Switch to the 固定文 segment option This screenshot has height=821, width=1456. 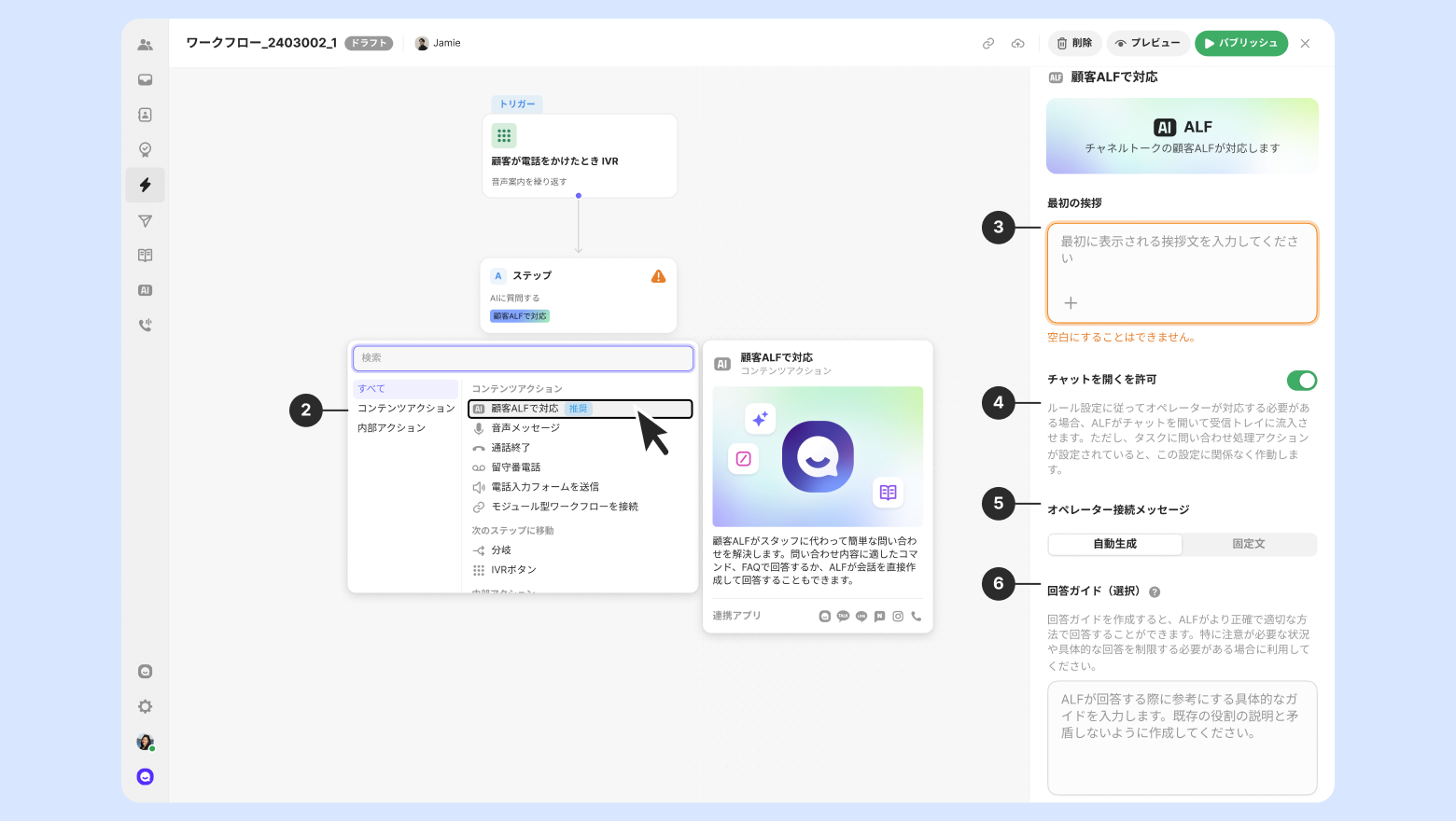pos(1249,544)
